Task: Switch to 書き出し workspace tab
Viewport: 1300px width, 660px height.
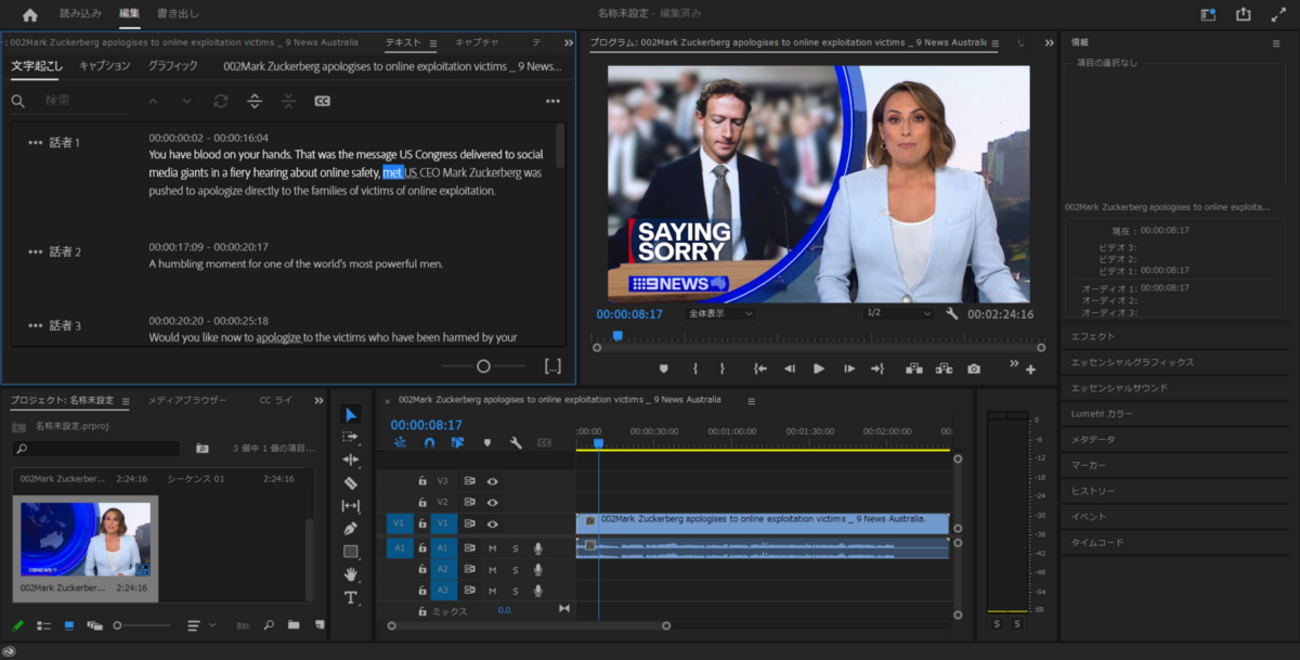Action: [x=178, y=14]
